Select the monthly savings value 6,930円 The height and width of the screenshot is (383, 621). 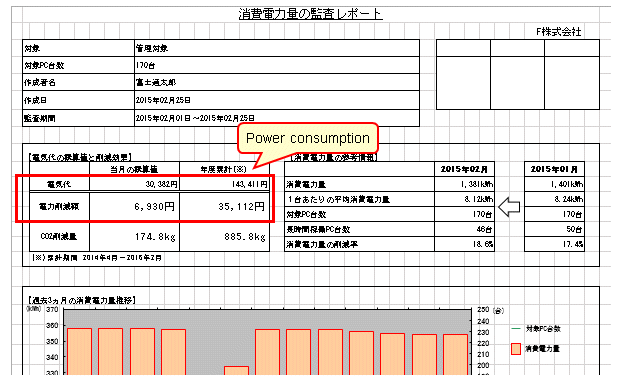click(154, 206)
